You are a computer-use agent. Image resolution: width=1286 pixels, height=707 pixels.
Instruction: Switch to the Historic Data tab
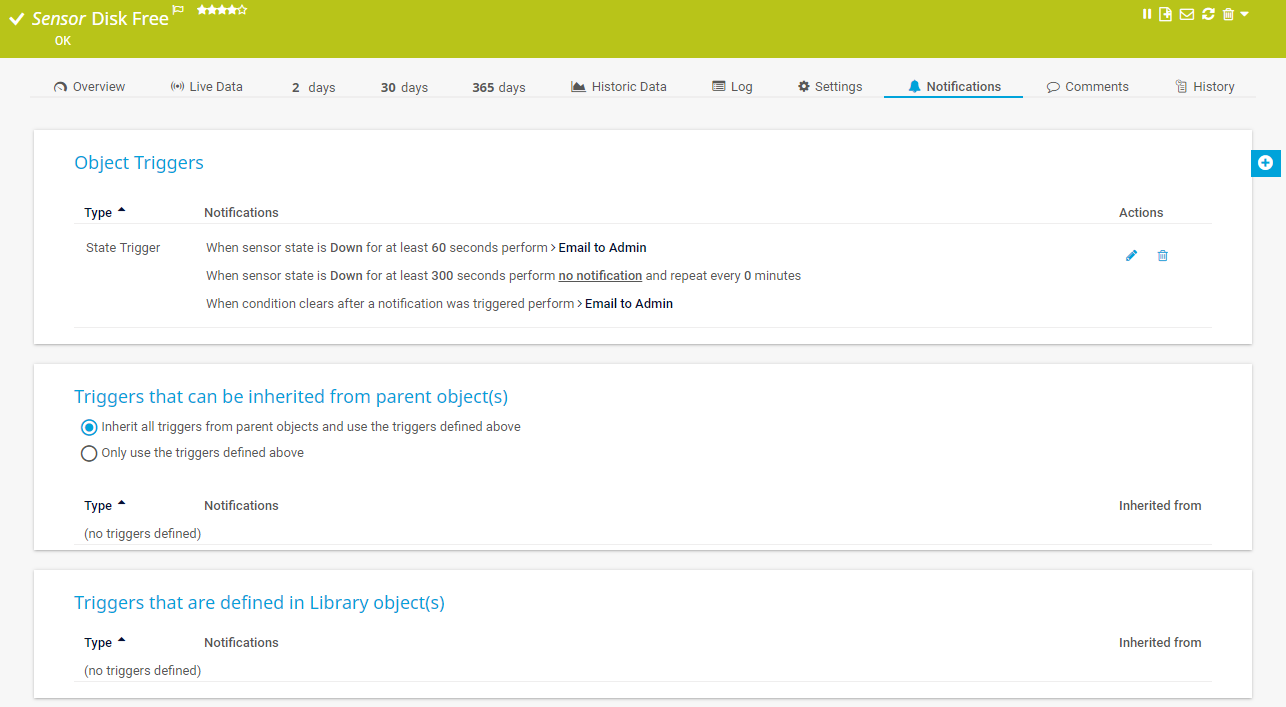[618, 87]
